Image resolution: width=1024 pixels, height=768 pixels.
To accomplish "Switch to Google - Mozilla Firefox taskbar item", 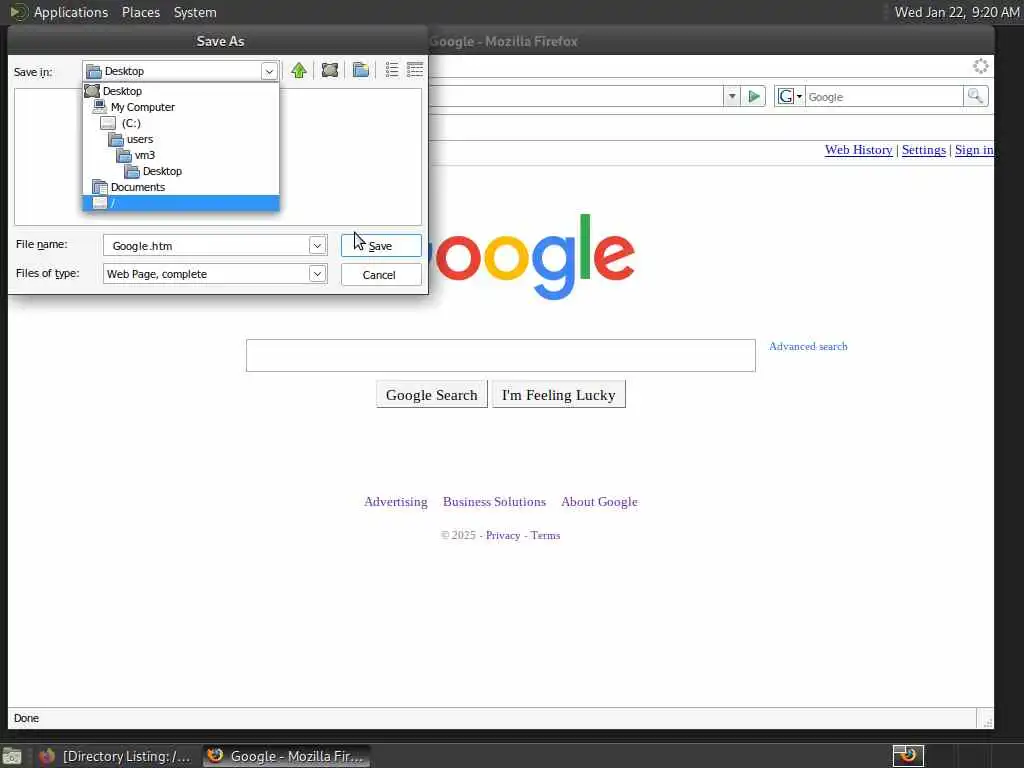I will point(286,756).
